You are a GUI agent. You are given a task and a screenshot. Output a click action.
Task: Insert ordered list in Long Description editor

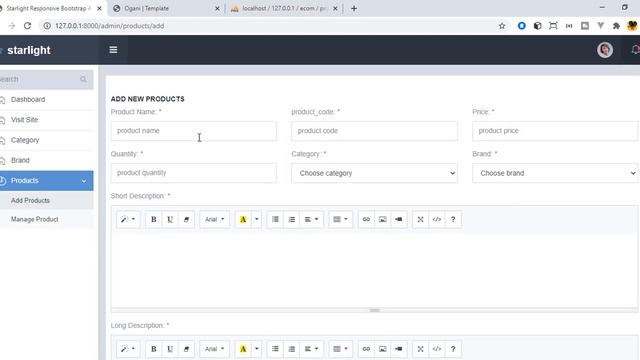tap(291, 349)
